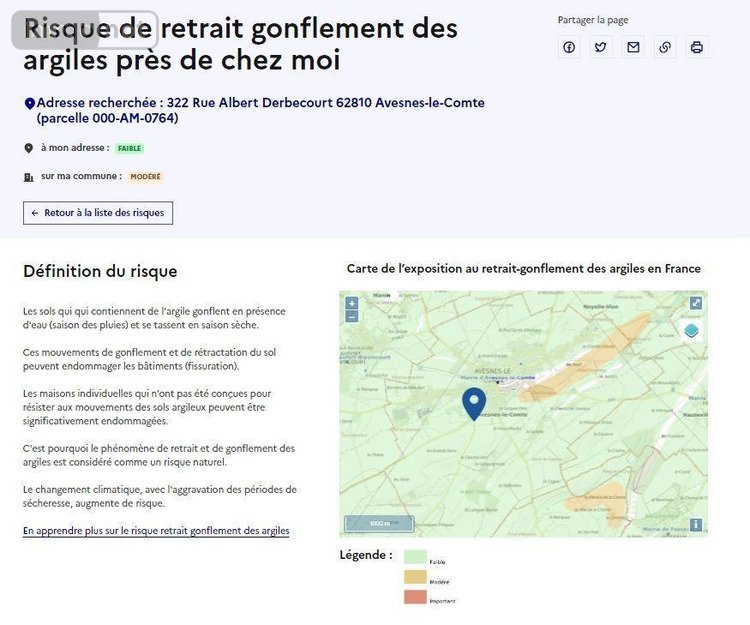Show map information with the i button
Image resolution: width=750 pixels, height=625 pixels.
[696, 525]
